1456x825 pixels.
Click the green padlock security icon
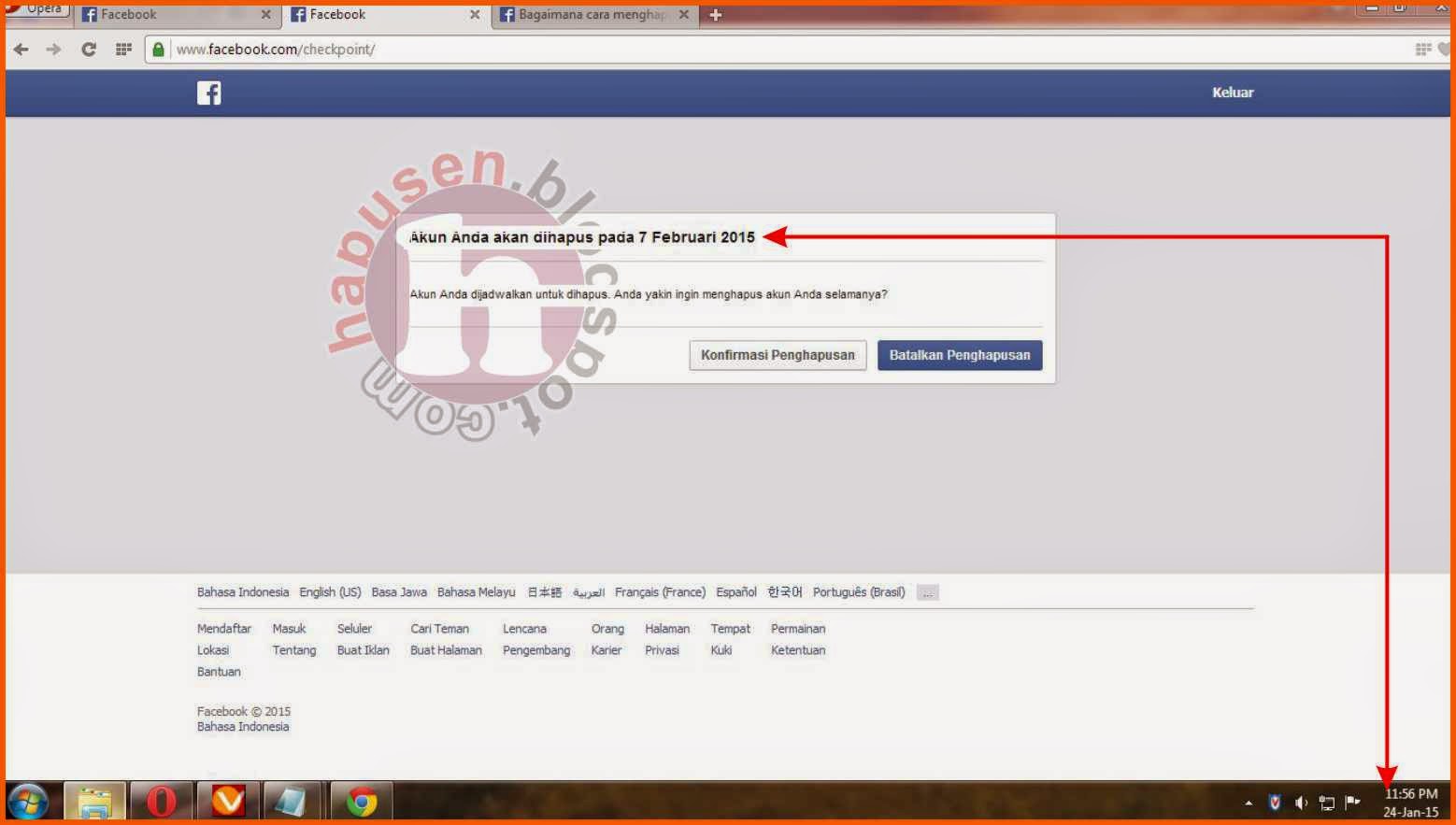(159, 50)
